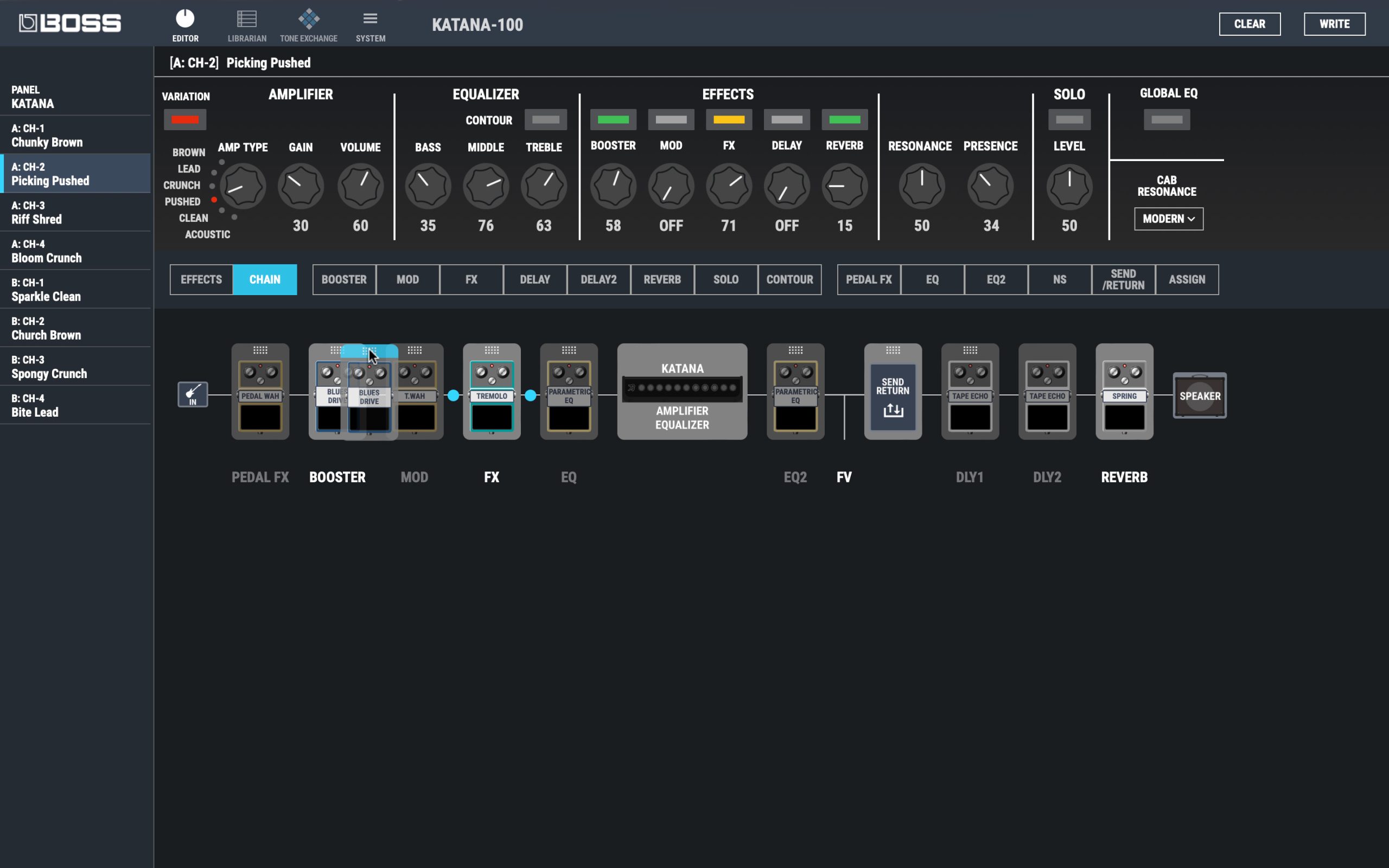Select the Pedal Wah pedal in chain

(260, 392)
